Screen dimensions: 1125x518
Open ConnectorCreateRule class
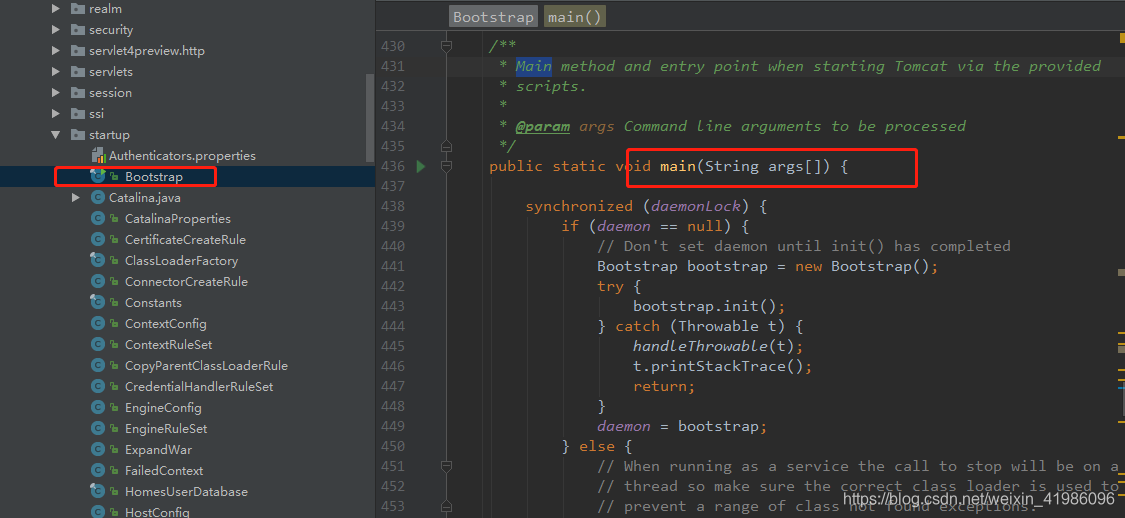(x=187, y=281)
